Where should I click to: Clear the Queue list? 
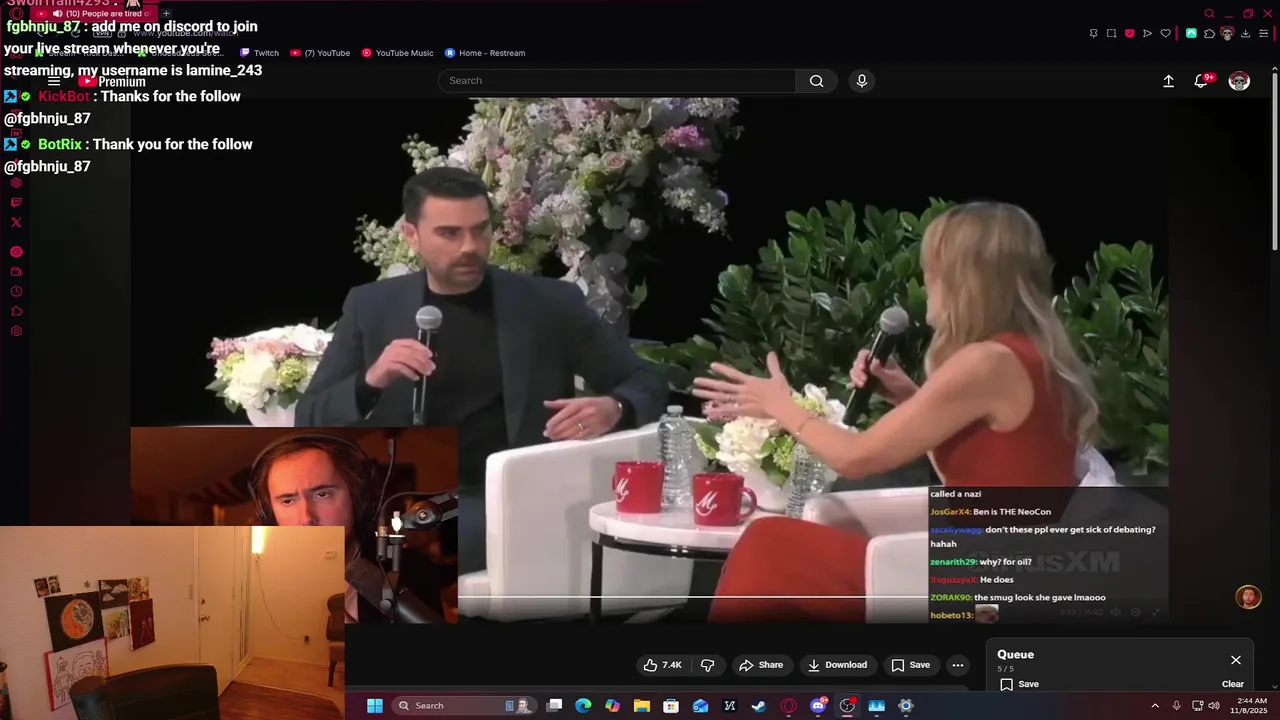point(1233,684)
